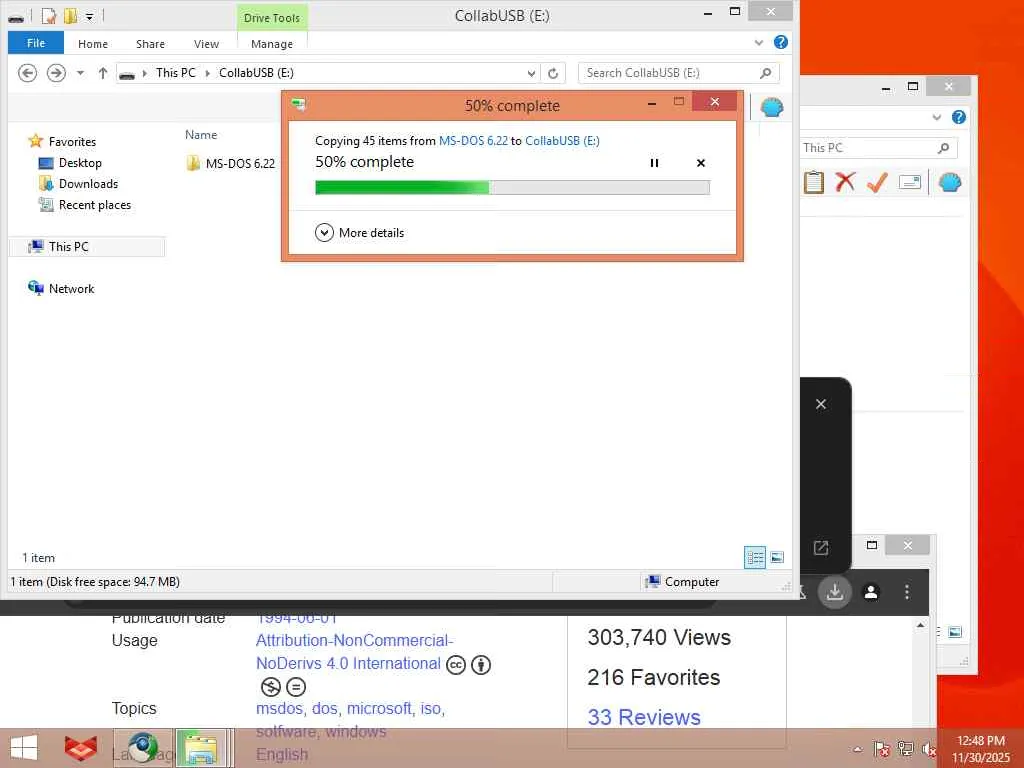This screenshot has width=1024, height=768.
Task: Open the recent locations dropdown arrow
Action: tap(80, 73)
